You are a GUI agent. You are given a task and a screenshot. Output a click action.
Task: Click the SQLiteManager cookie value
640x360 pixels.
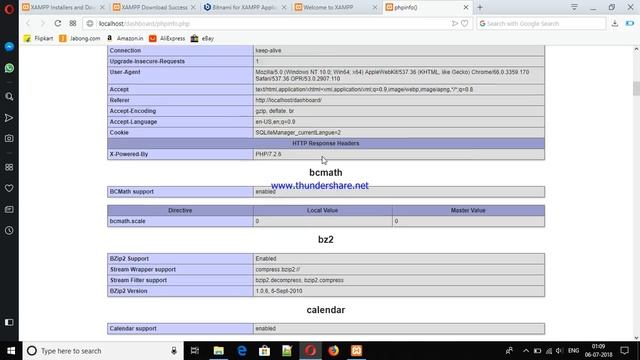[x=298, y=133]
